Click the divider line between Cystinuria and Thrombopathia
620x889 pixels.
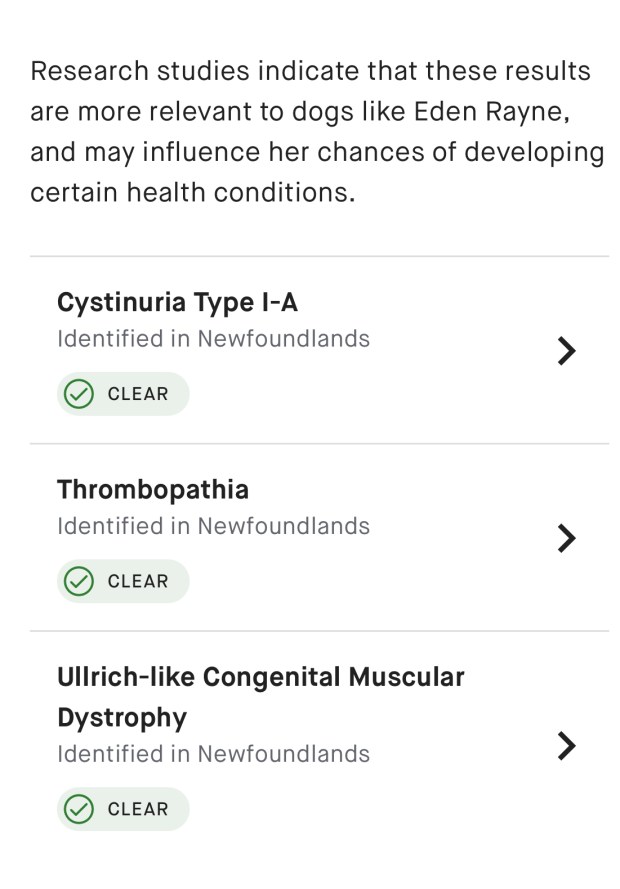[x=319, y=444]
